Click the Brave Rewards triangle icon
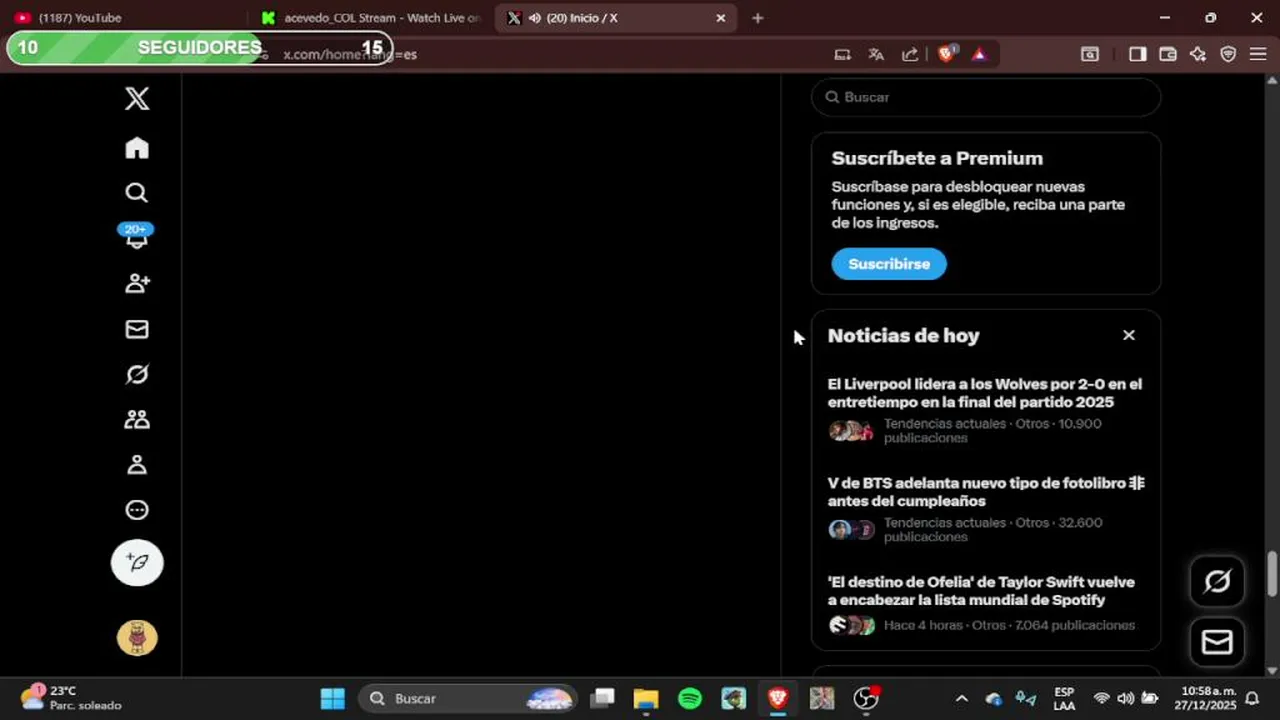Viewport: 1280px width, 720px height. 979,54
